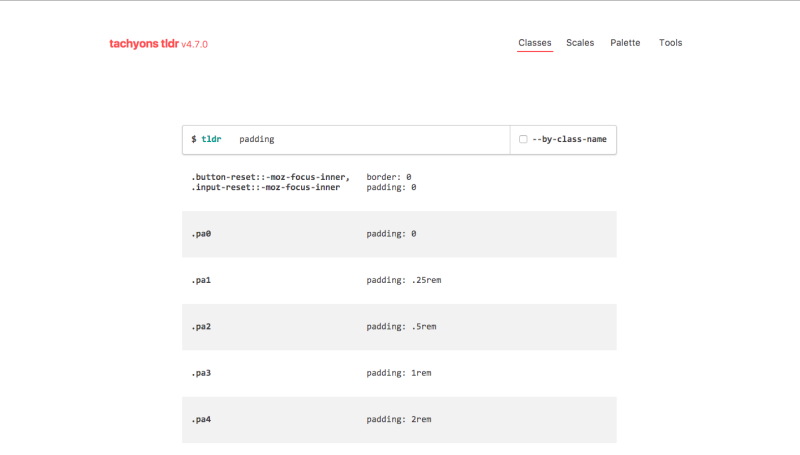800x455 pixels.
Task: Click 'padding: 0' in the .pa0 row
Action: [x=391, y=234]
